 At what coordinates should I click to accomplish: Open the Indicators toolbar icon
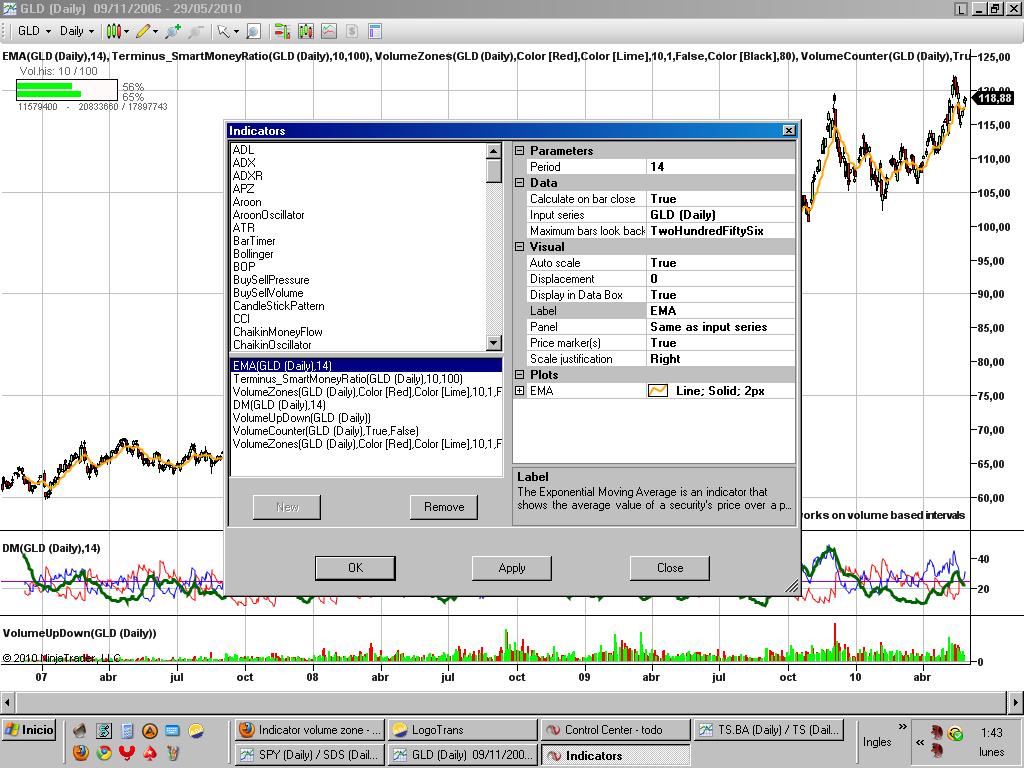tap(328, 31)
